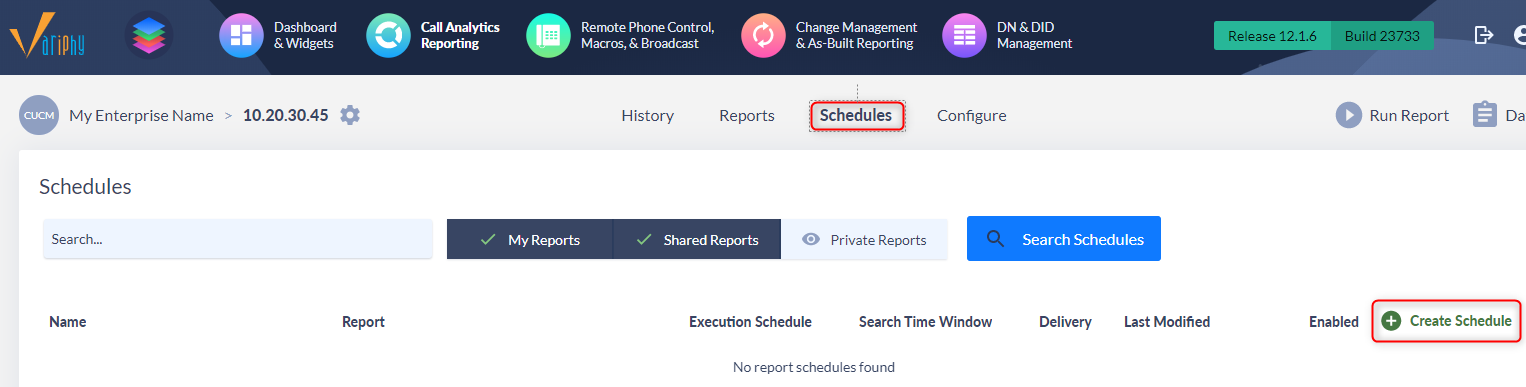
Task: Open cluster settings gear icon
Action: (x=349, y=115)
